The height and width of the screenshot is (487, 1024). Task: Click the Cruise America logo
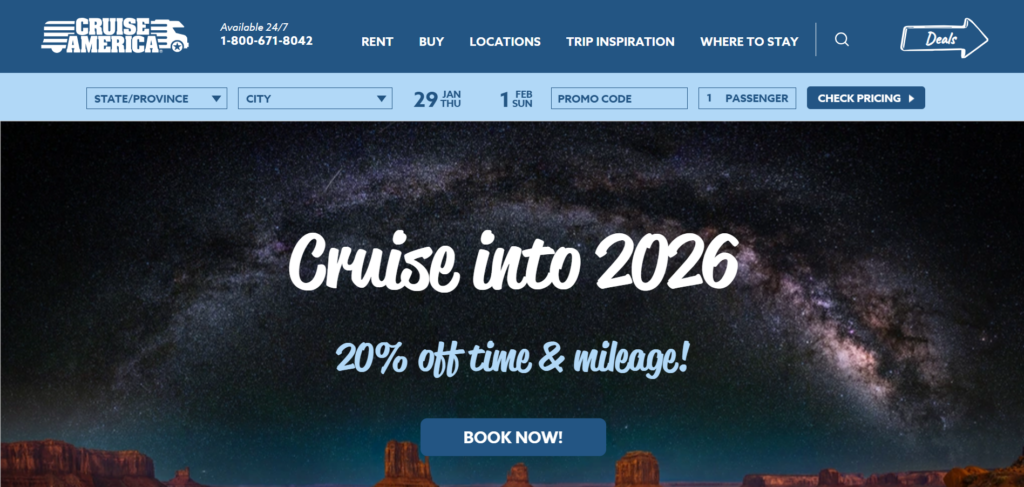coord(115,35)
